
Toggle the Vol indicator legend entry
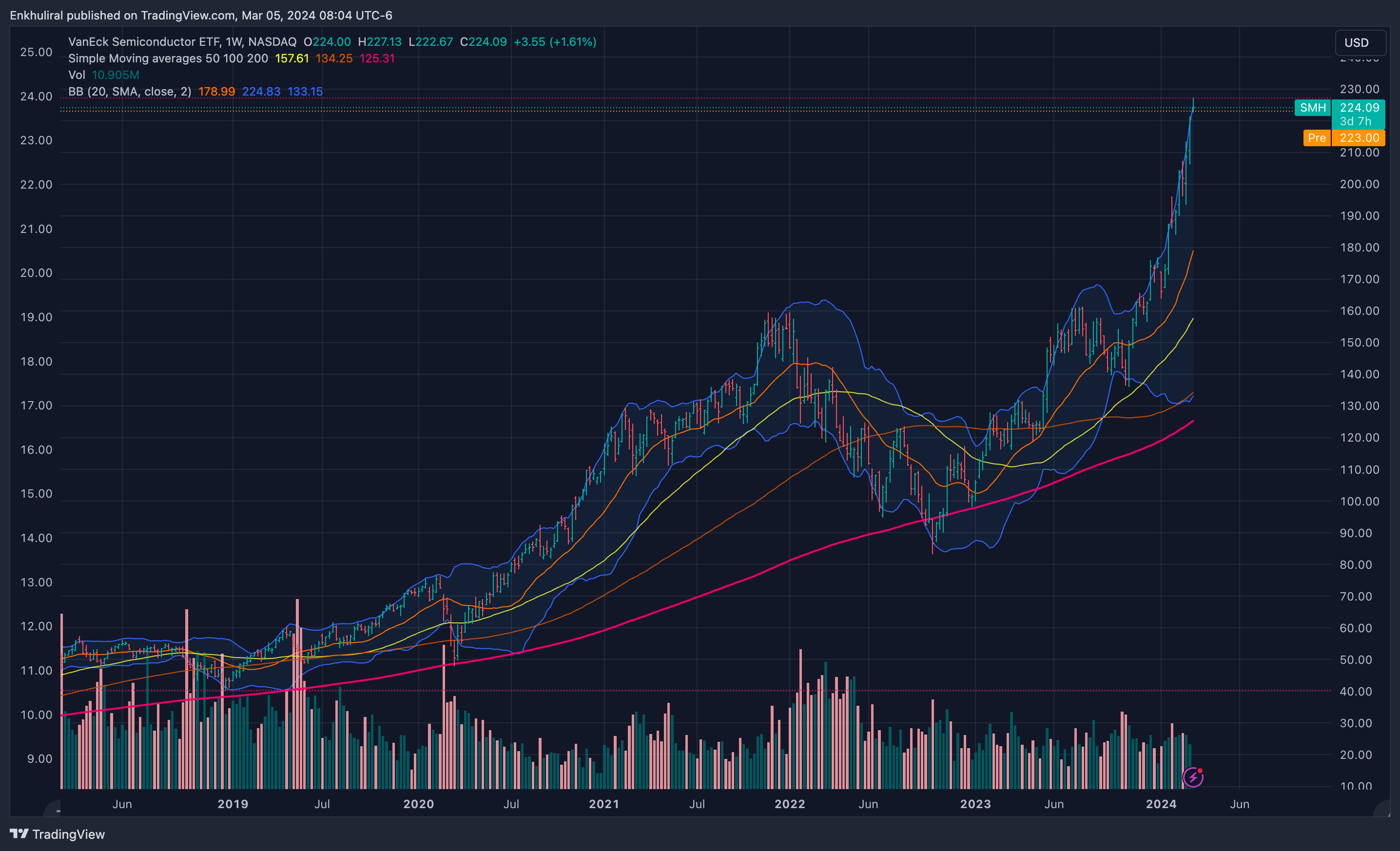(x=76, y=75)
